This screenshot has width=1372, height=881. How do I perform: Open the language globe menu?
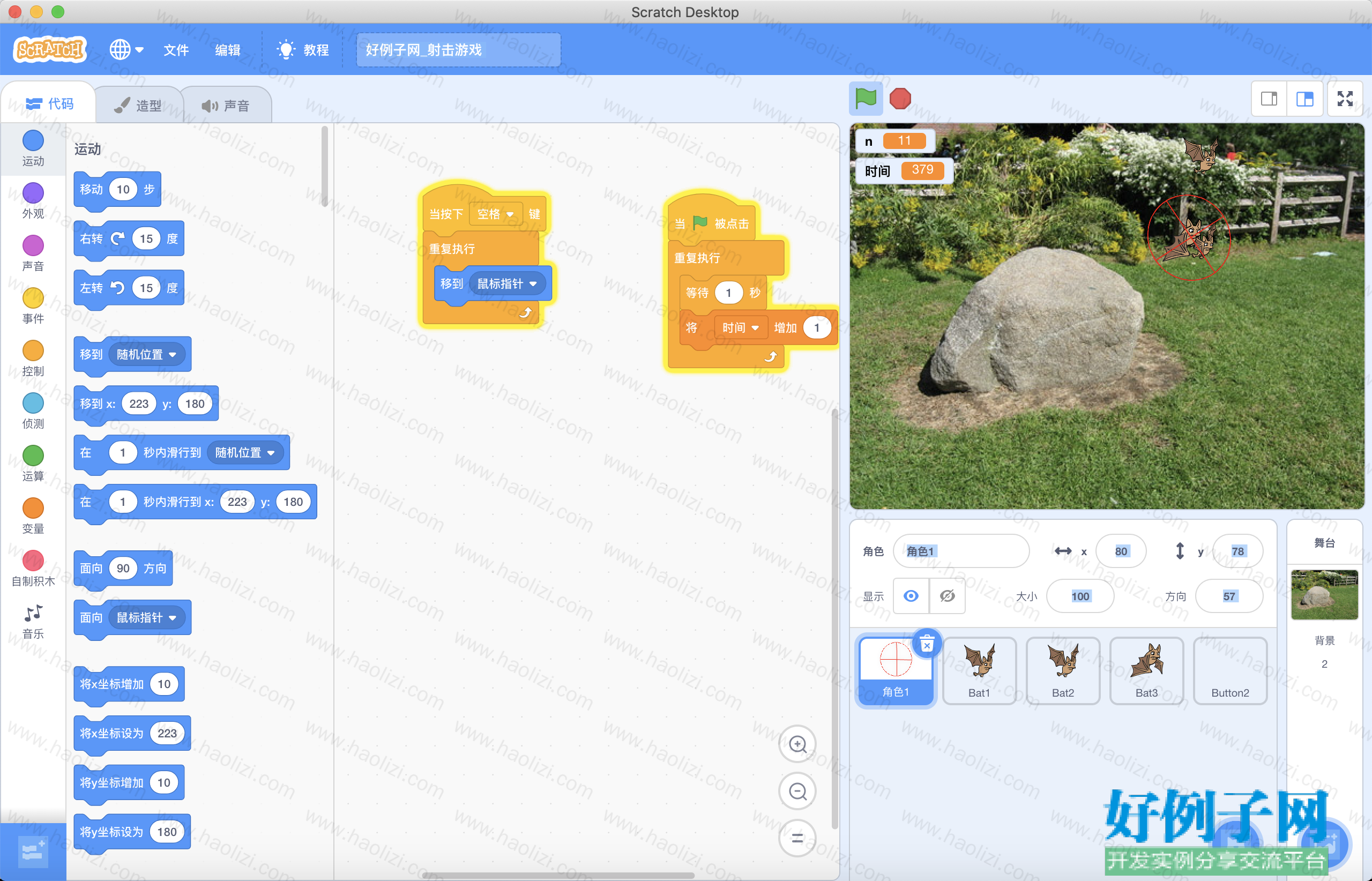coord(126,50)
